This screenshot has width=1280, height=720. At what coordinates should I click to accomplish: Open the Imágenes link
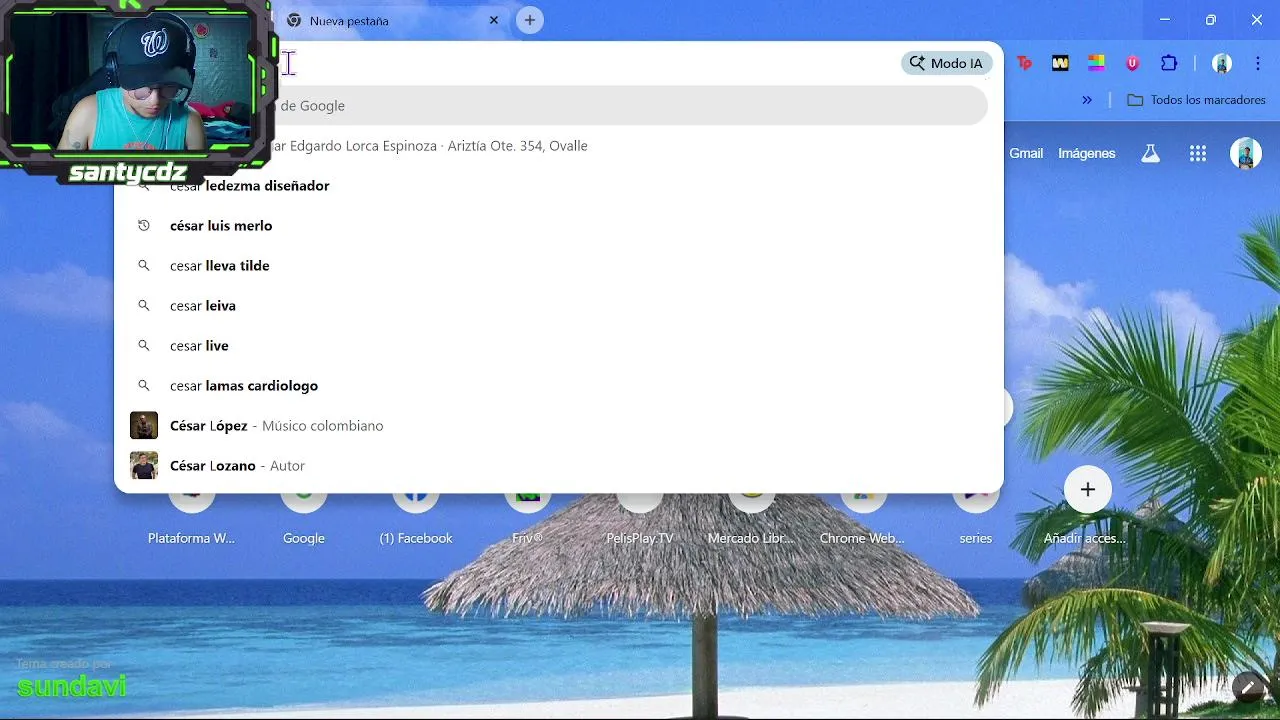pyautogui.click(x=1087, y=153)
